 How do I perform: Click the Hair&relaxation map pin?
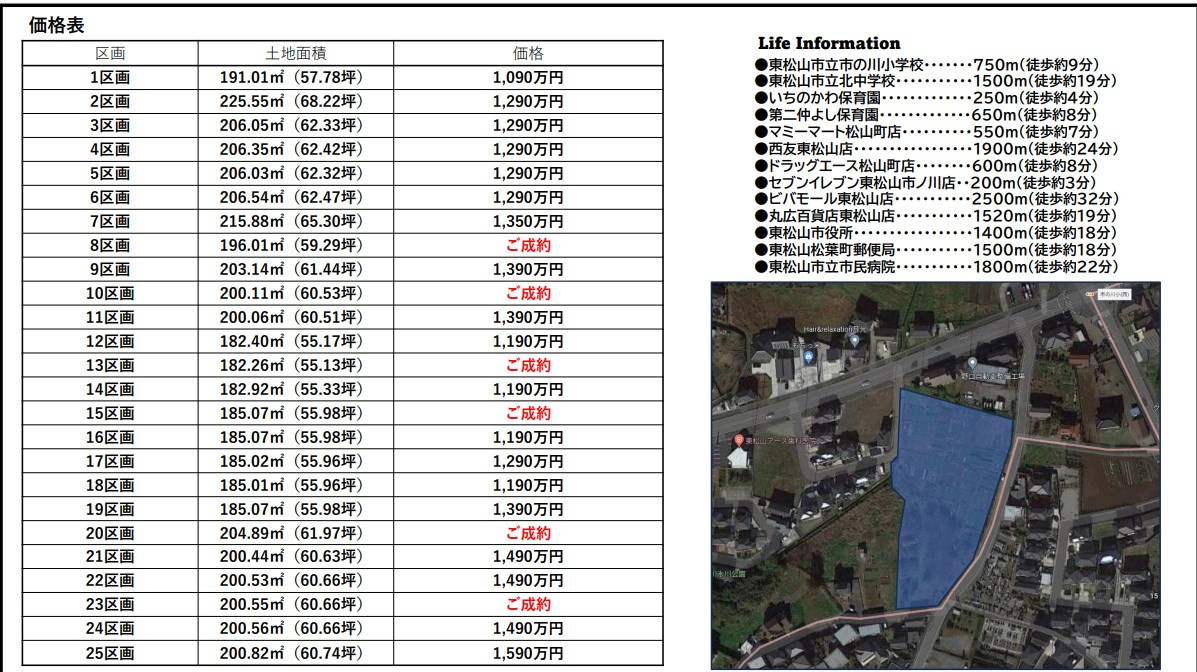point(854,341)
